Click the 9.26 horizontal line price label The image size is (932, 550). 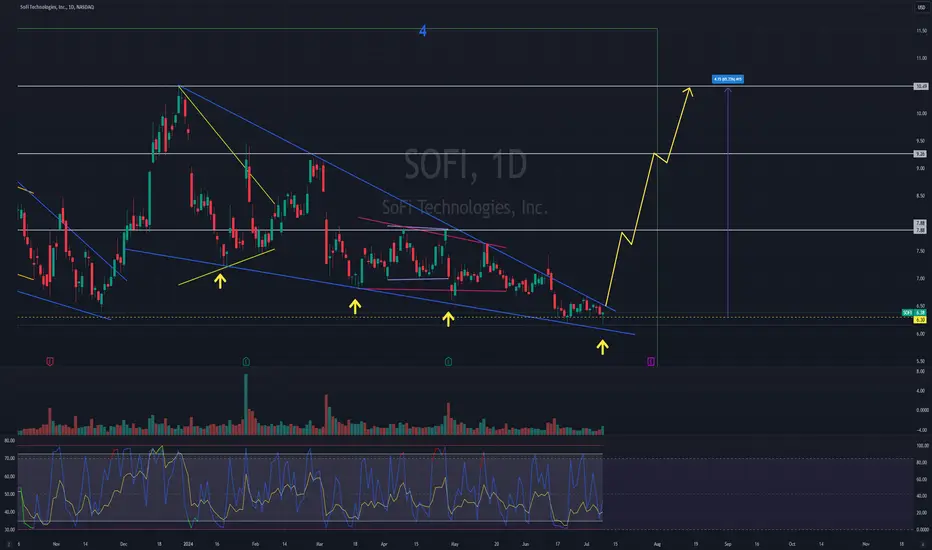(x=921, y=153)
